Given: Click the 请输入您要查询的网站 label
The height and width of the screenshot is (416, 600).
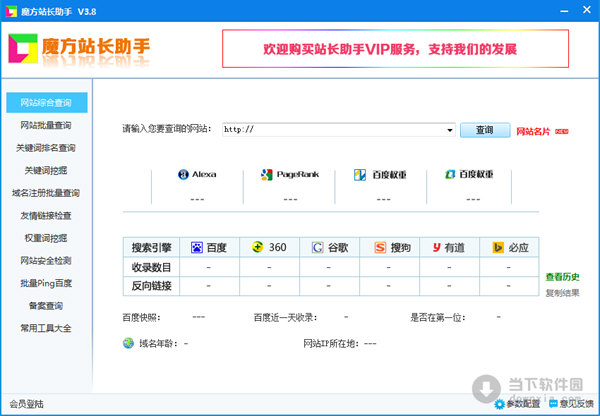Looking at the screenshot, I should 167,129.
